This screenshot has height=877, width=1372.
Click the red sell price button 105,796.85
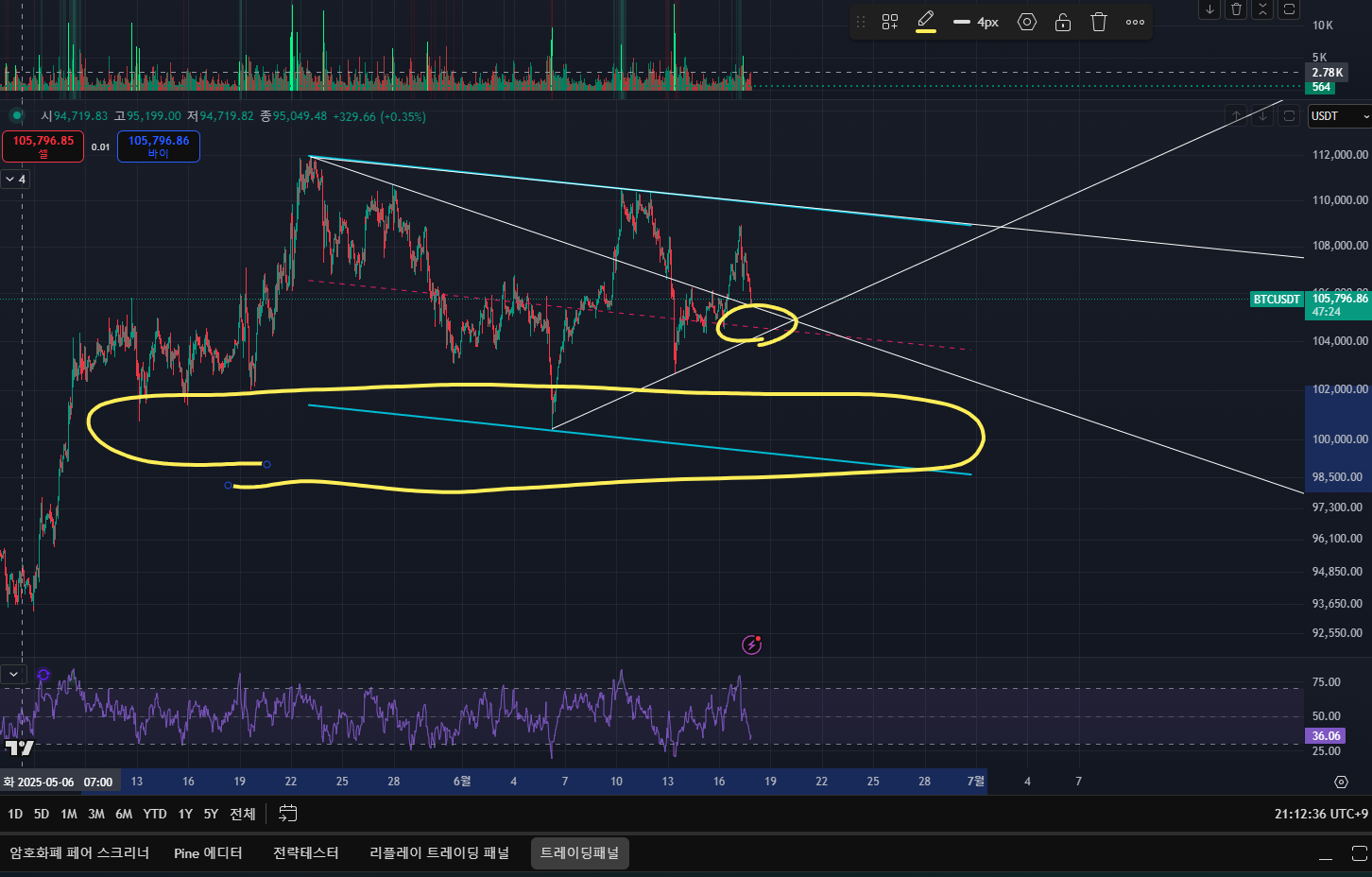tap(43, 146)
